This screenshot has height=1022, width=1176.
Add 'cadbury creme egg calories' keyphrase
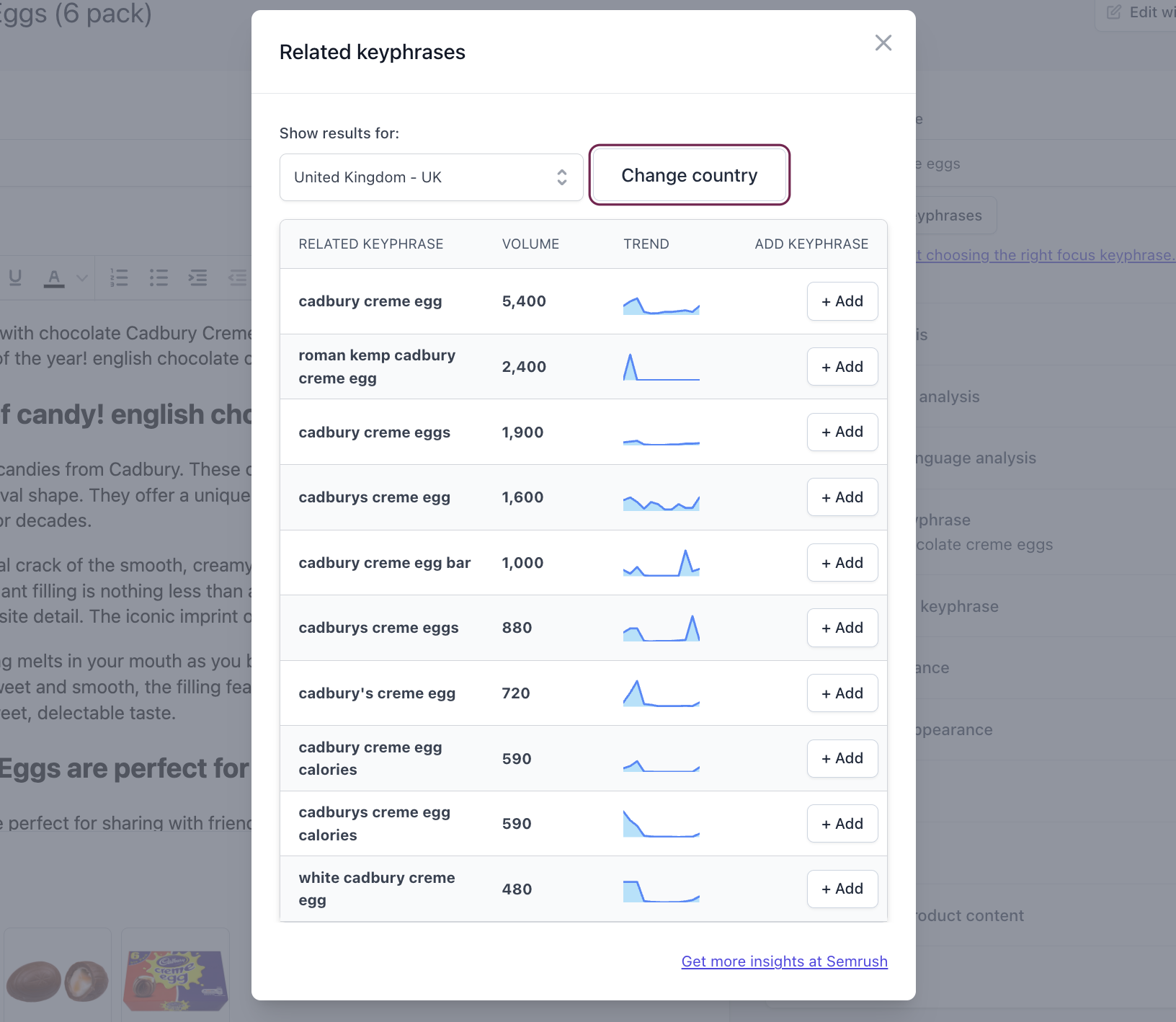pyautogui.click(x=842, y=758)
